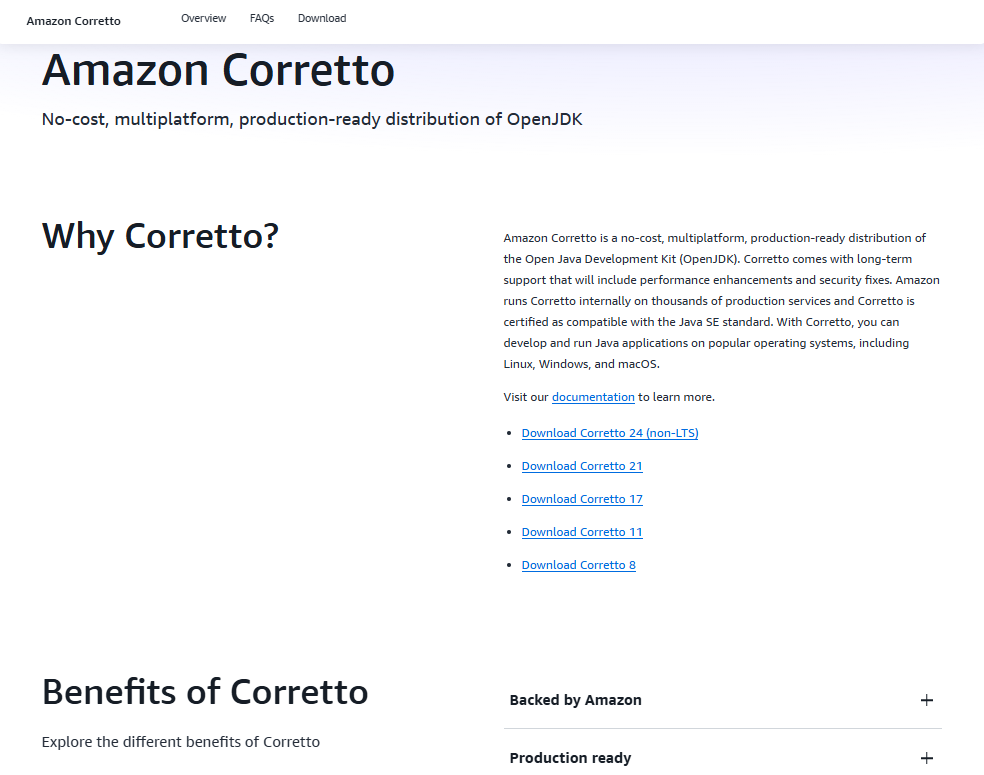Expand the Production ready accordion row
The height and width of the screenshot is (775, 984).
click(722, 757)
